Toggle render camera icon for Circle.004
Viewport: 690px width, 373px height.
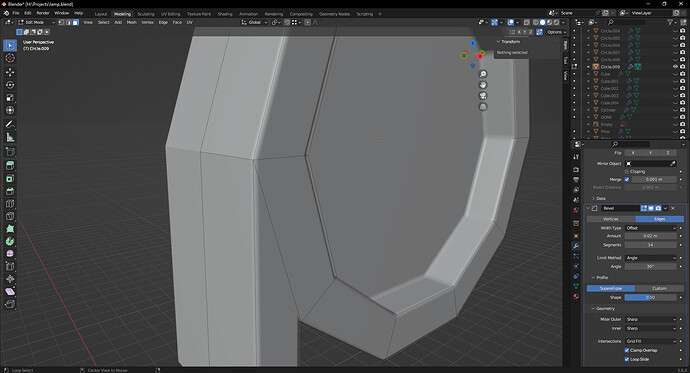coord(683,31)
